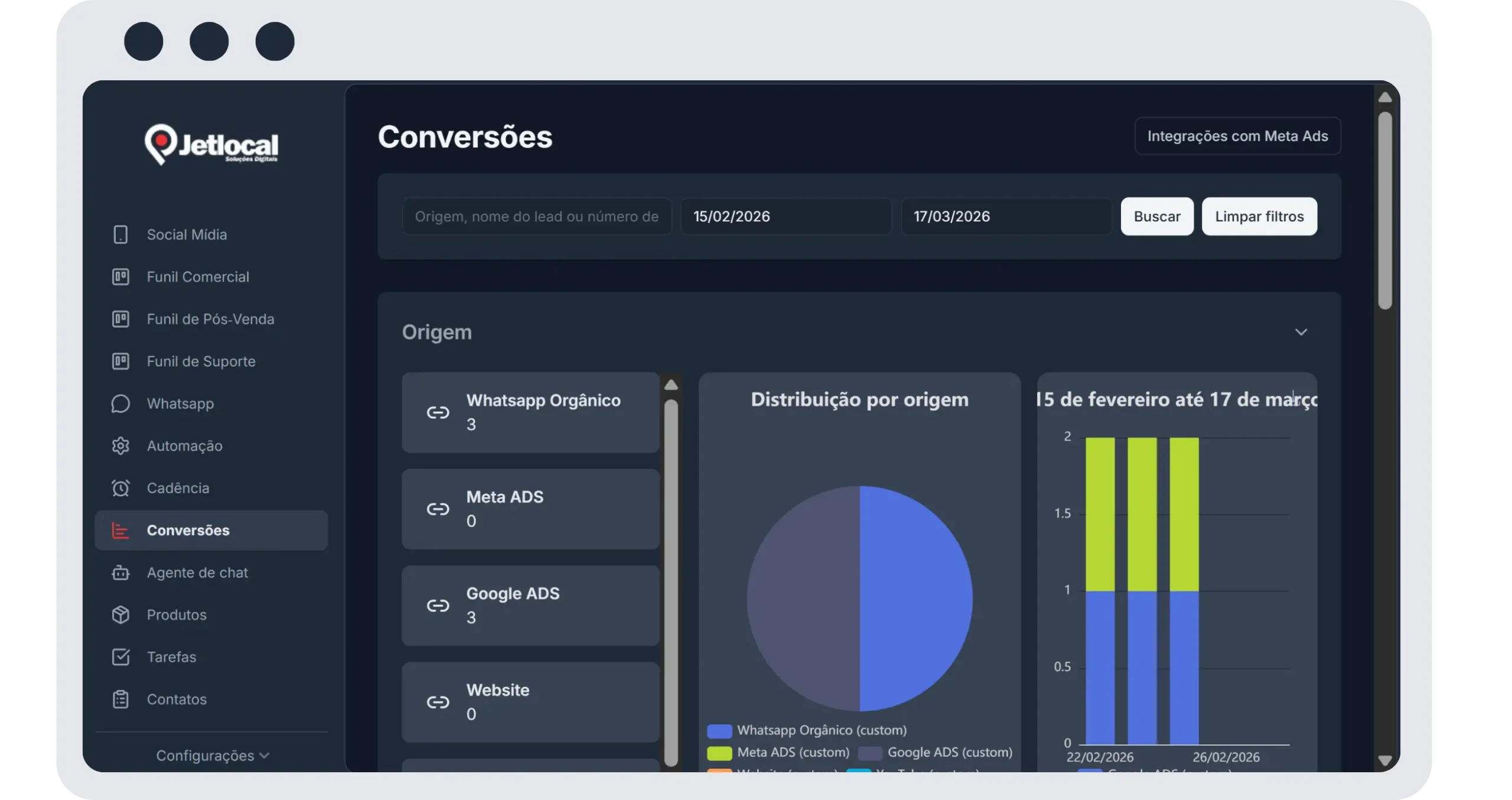Image resolution: width=1512 pixels, height=800 pixels.
Task: Select Cadência in the sidebar
Action: pos(211,488)
